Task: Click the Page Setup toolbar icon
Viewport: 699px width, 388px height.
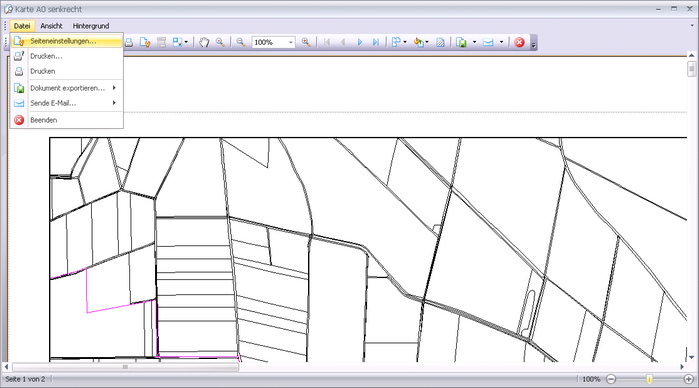Action: point(145,42)
